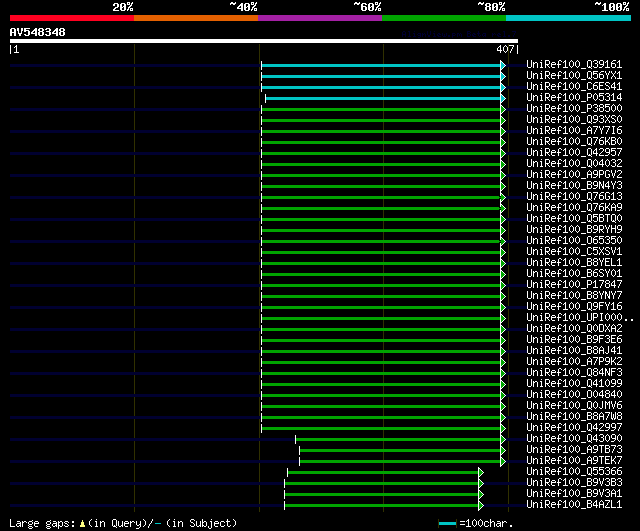The height and width of the screenshot is (531, 640).
Task: Open the UniRef100_A9TEK7 entry
Action: pos(574,461)
